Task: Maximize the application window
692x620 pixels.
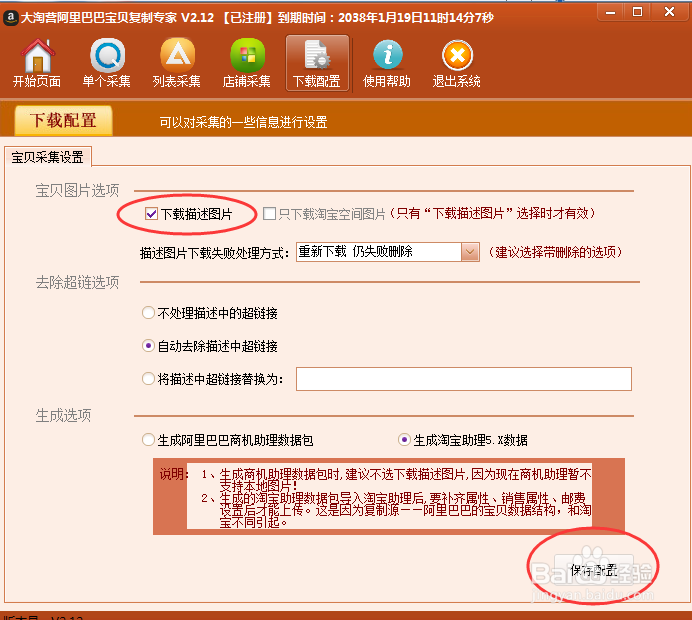Action: click(x=637, y=12)
